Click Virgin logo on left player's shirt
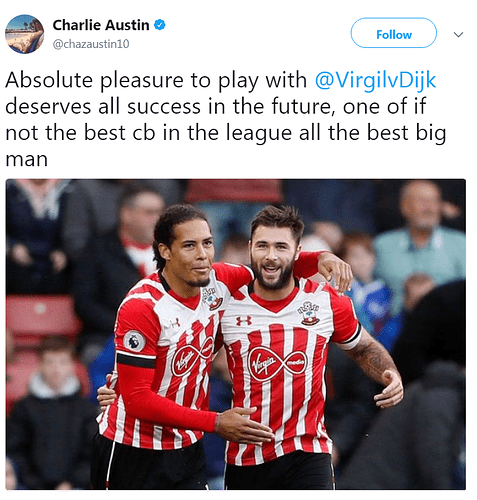This screenshot has height=500, width=477. pyautogui.click(x=192, y=358)
